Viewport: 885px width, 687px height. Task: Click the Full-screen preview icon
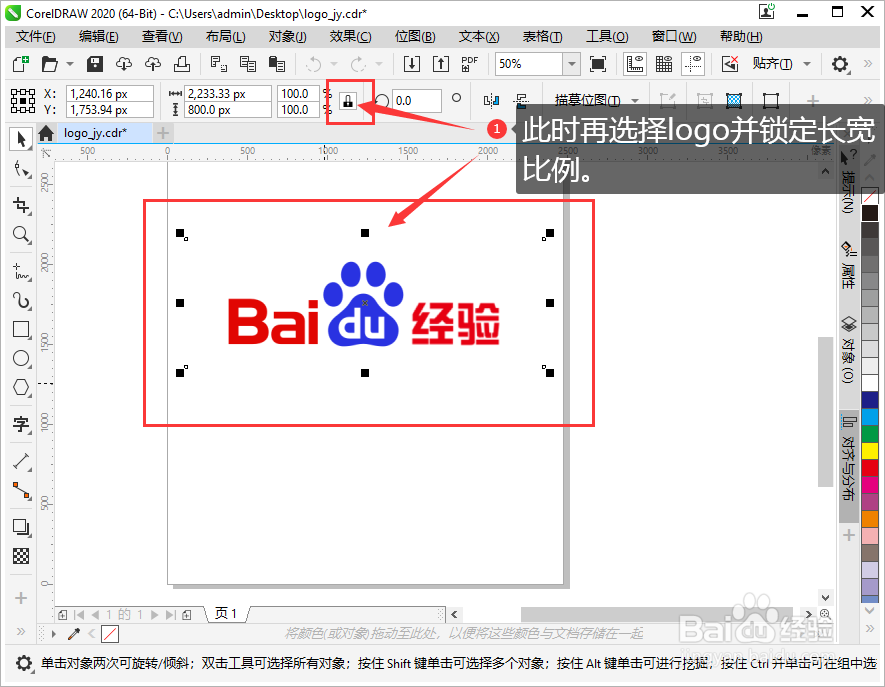pos(598,64)
